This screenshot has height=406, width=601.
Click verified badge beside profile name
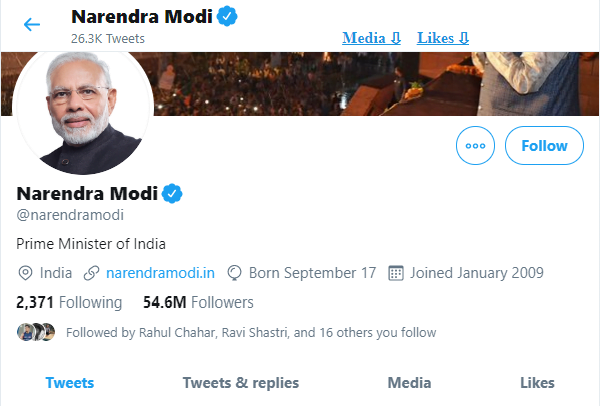pyautogui.click(x=172, y=193)
